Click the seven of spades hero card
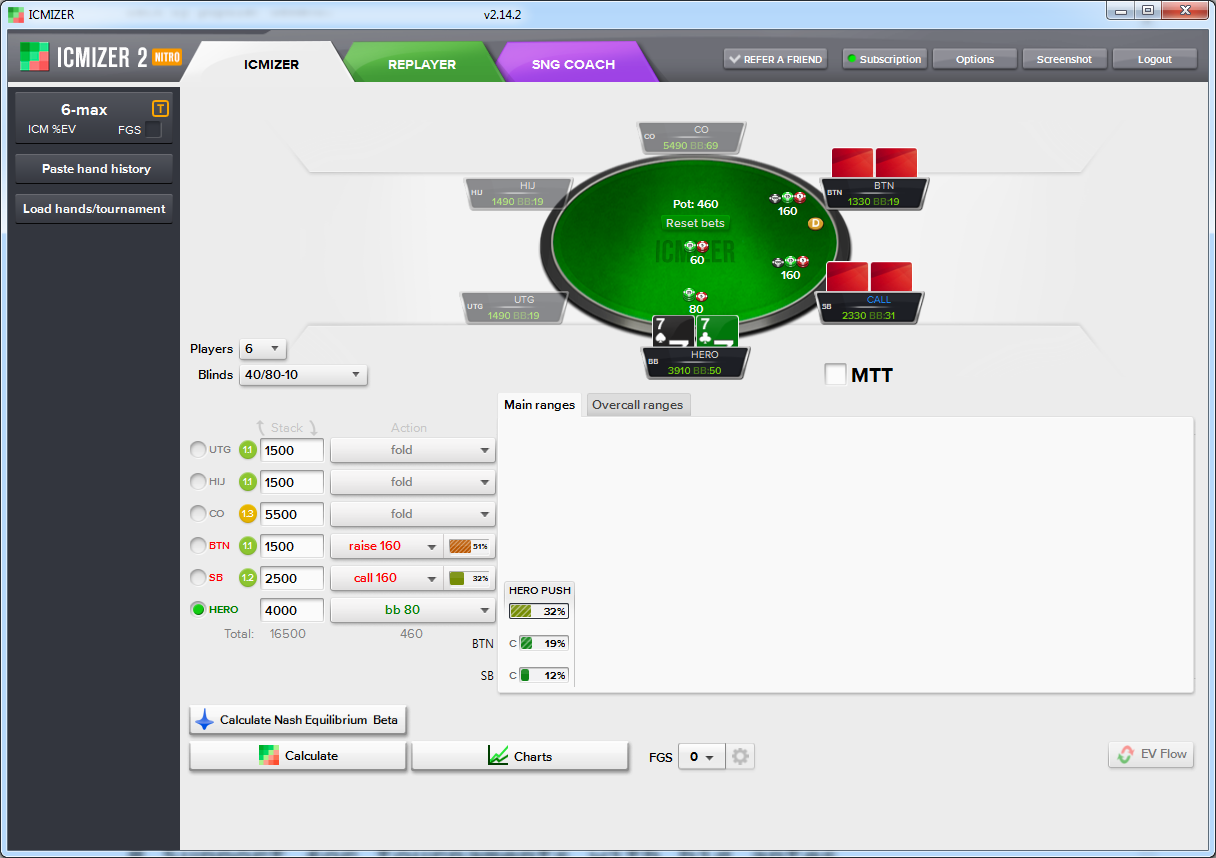The image size is (1216, 858). (x=672, y=331)
